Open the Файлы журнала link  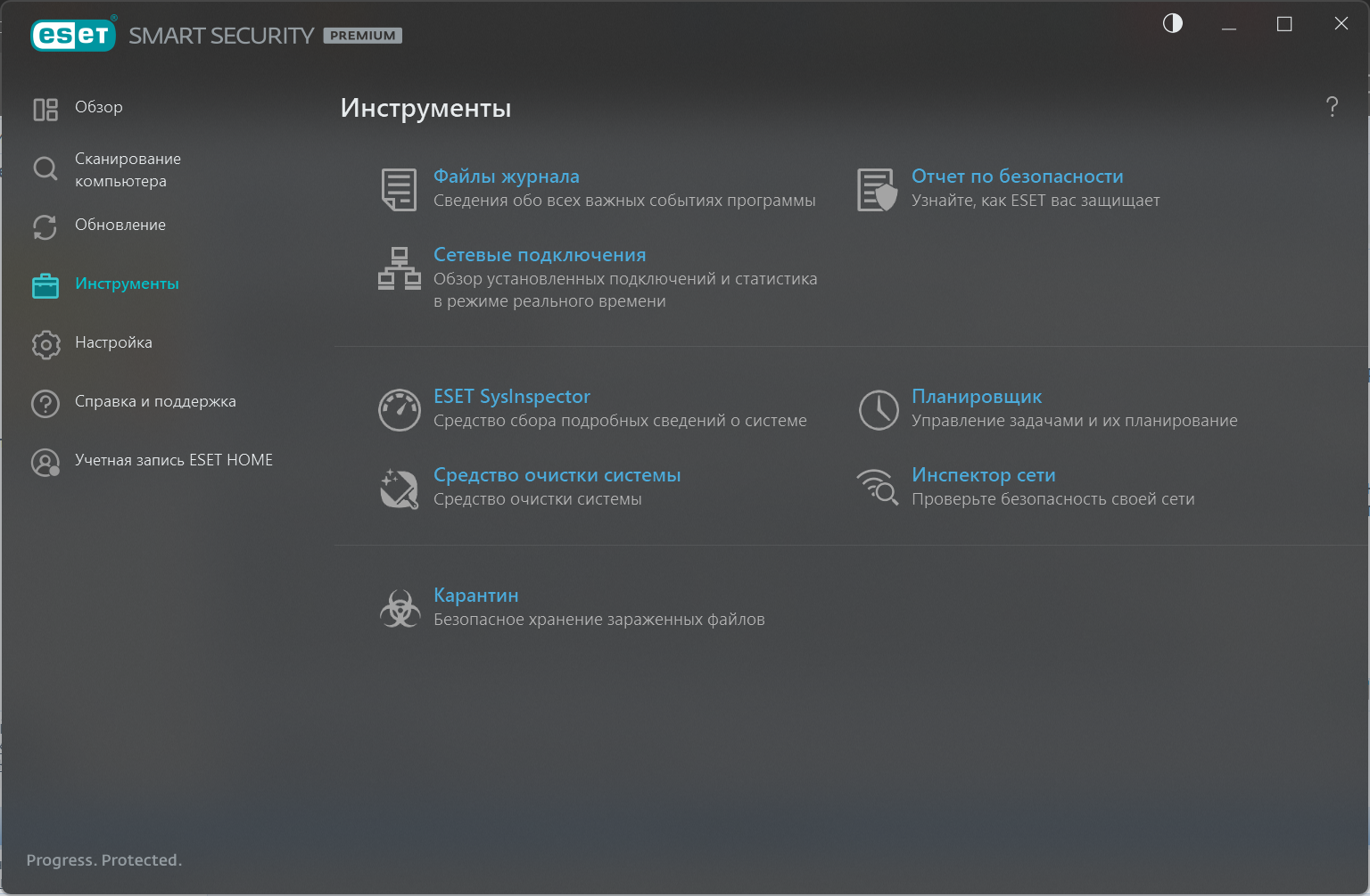(506, 177)
